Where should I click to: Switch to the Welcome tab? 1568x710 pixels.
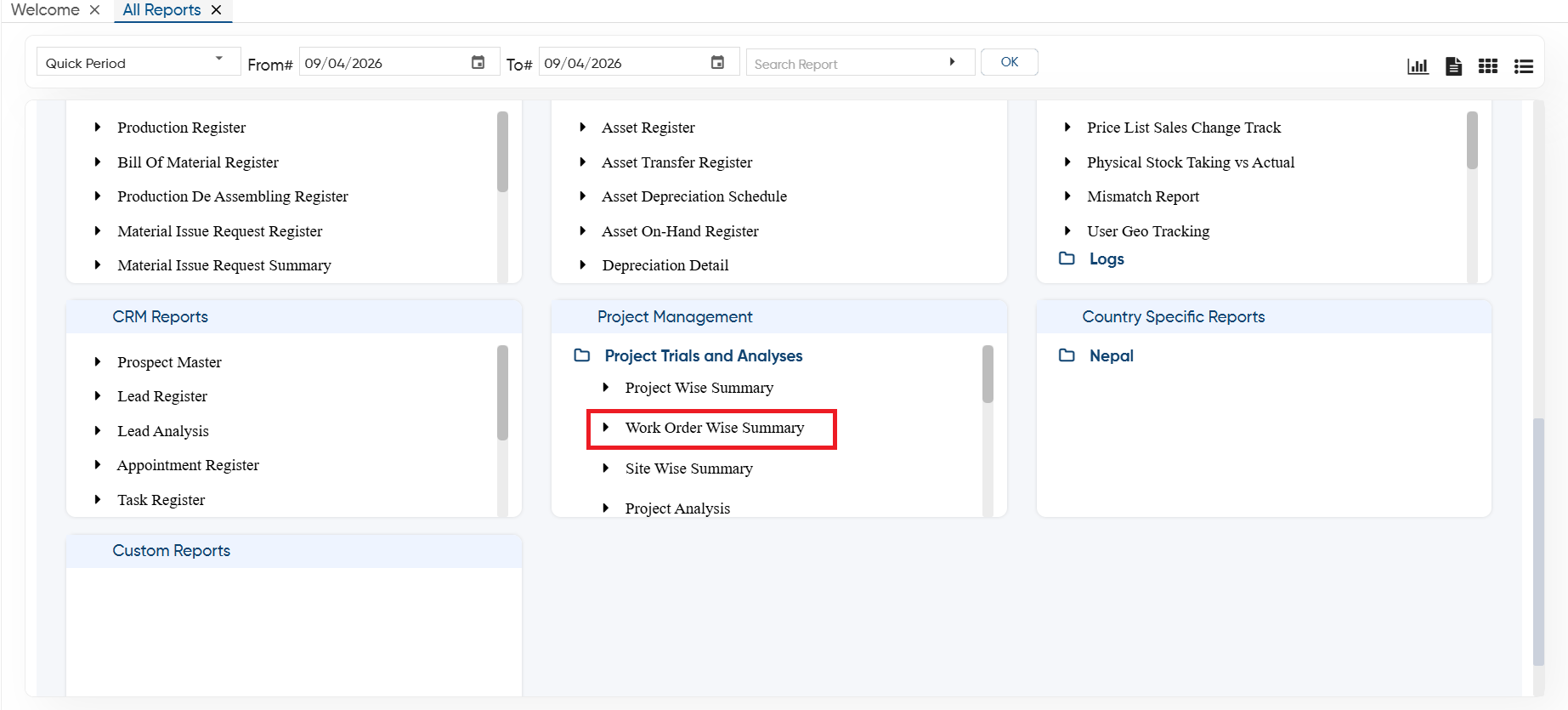[x=45, y=9]
